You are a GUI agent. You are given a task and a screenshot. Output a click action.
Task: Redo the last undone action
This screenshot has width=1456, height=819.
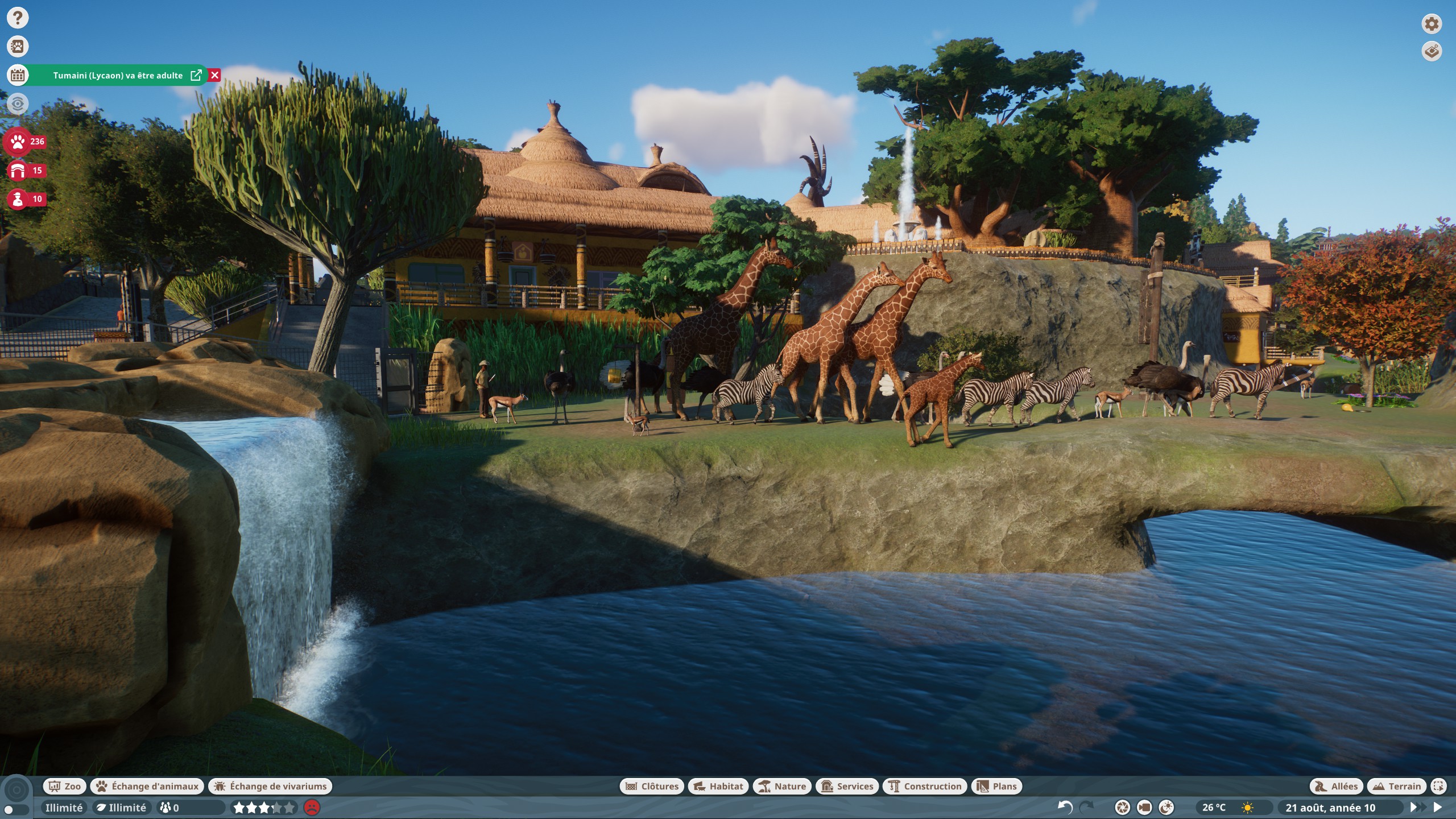click(1087, 807)
